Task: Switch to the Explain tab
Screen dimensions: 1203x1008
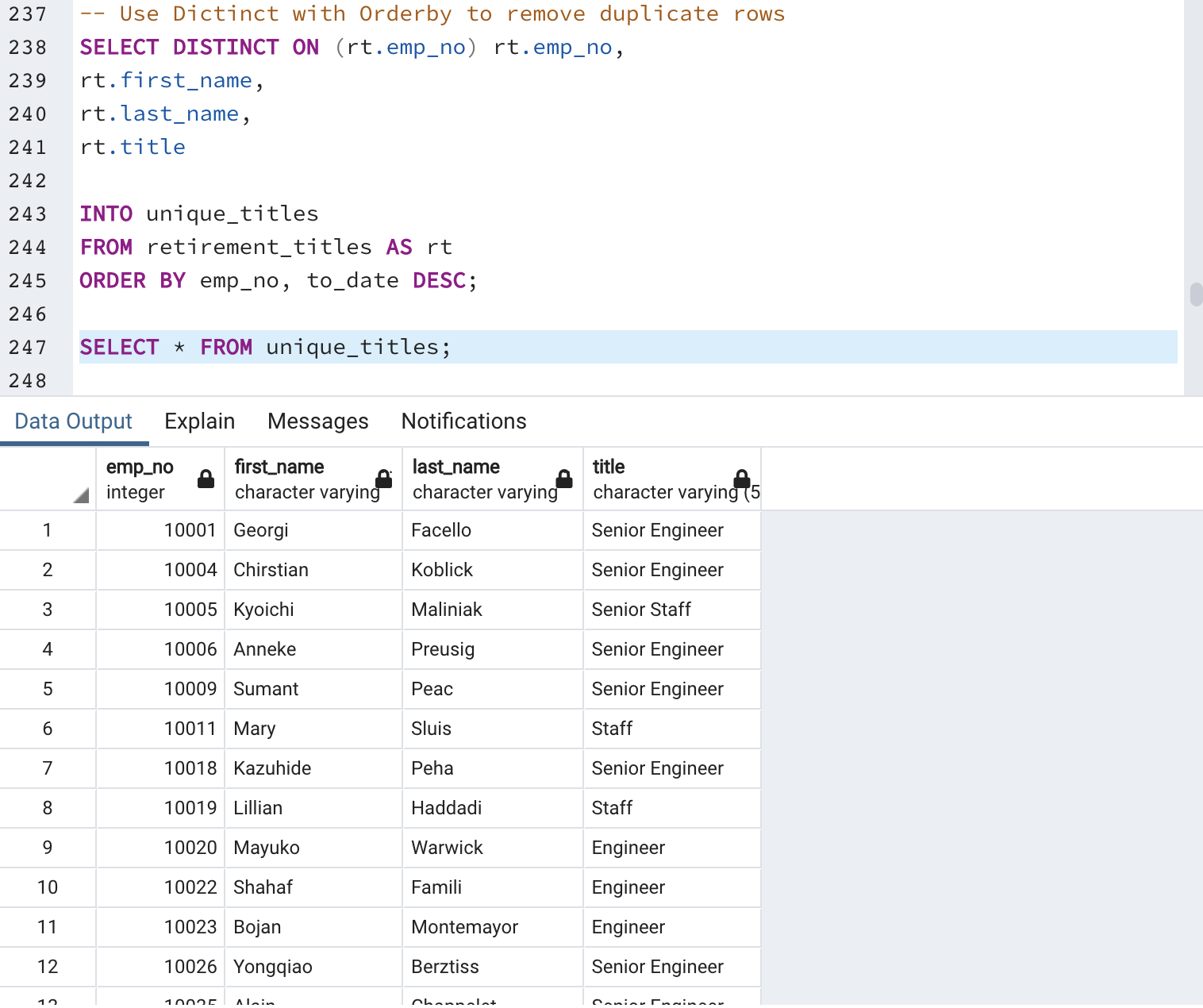Action: [199, 421]
